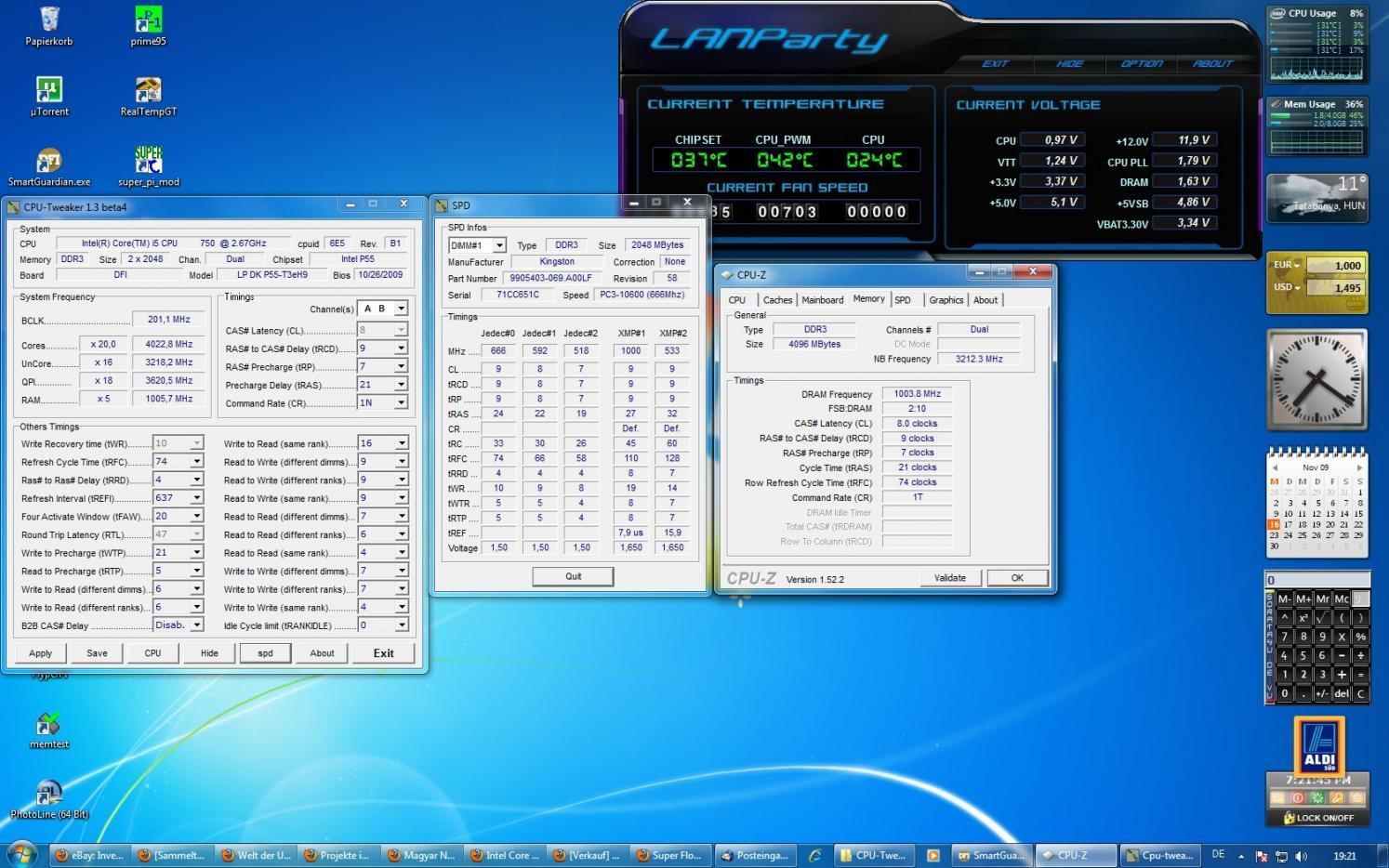
Task: Click OPTION in the LANParty menu
Action: pos(1142,64)
